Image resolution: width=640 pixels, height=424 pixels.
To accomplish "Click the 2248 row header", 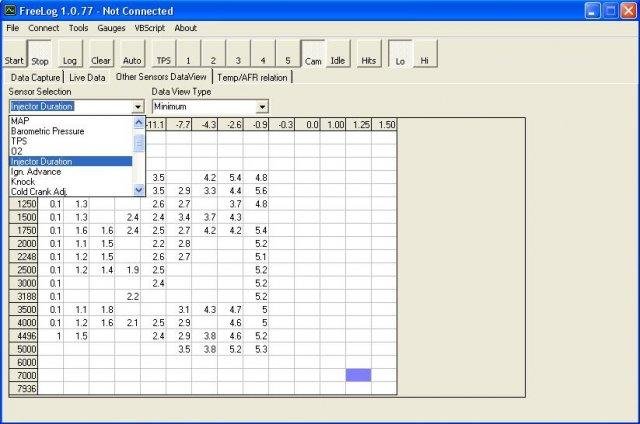I will [x=24, y=257].
